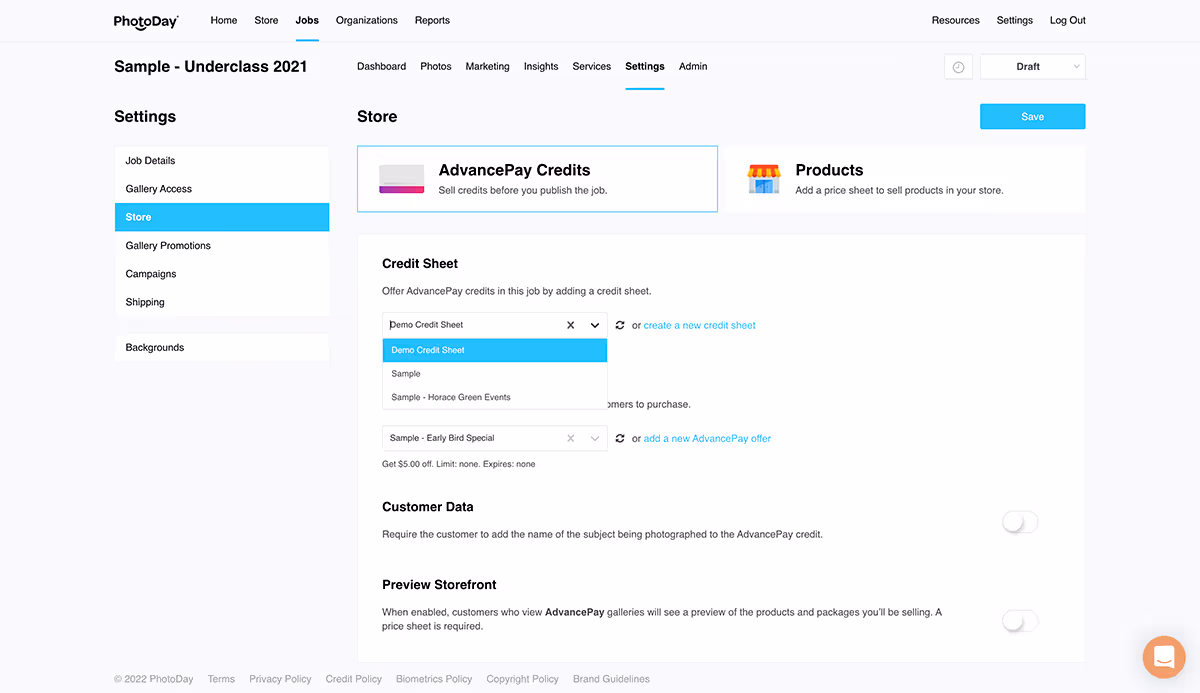
Task: Open Biometrics Policy footer link
Action: pos(434,679)
